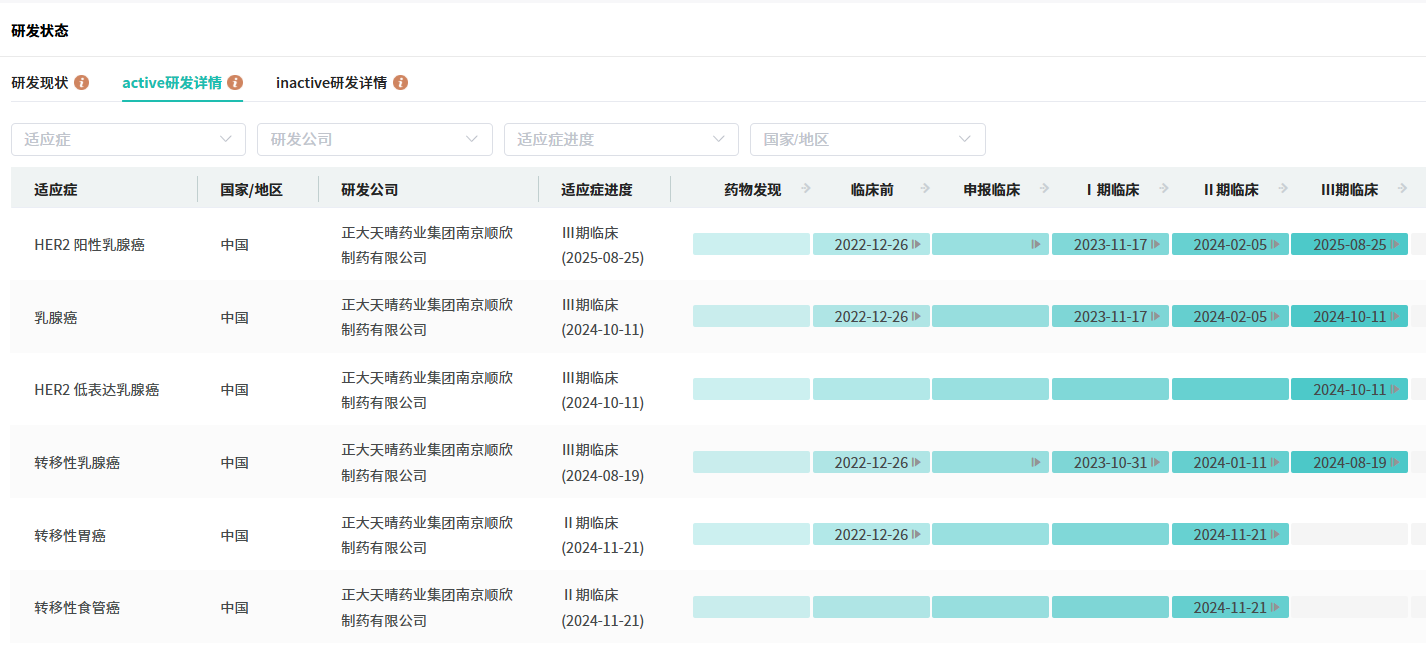Viewport: 1426px width, 655px height.
Task: Expand the 适应症进度 filter dropdown
Action: (x=621, y=139)
